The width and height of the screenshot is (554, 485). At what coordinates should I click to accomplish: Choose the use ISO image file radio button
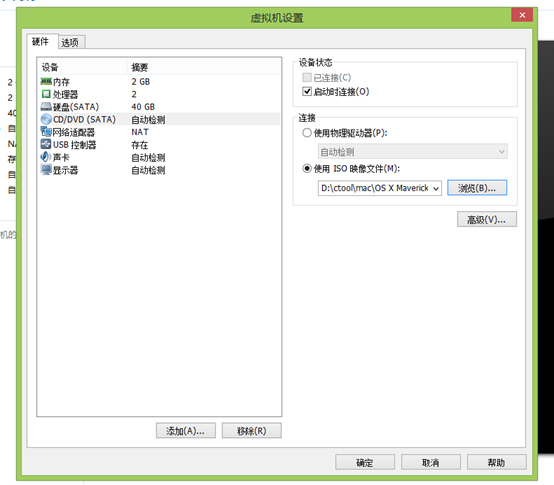tap(307, 168)
